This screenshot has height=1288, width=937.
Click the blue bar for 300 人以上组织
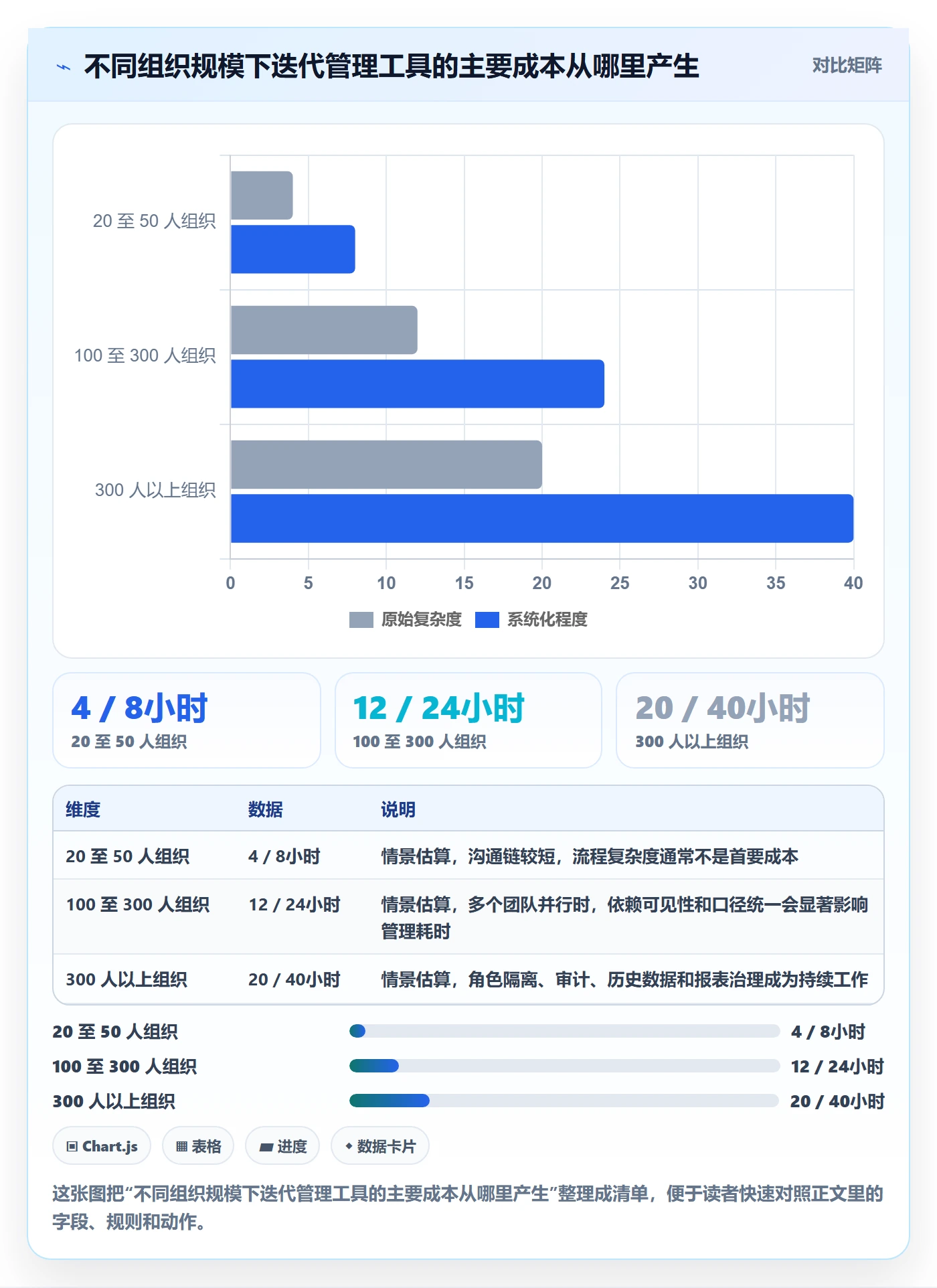click(x=542, y=518)
